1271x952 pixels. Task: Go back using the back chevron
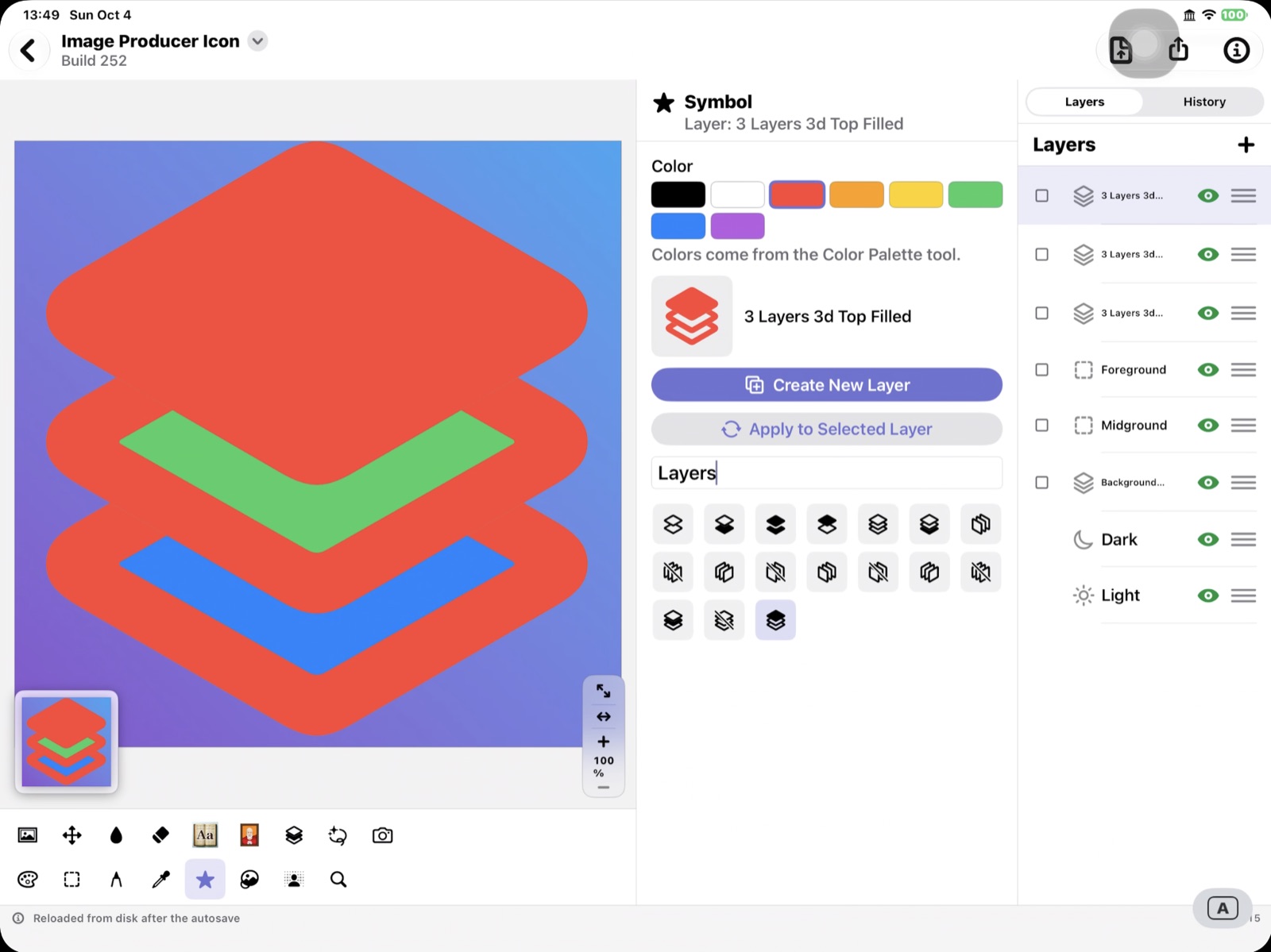tap(29, 50)
